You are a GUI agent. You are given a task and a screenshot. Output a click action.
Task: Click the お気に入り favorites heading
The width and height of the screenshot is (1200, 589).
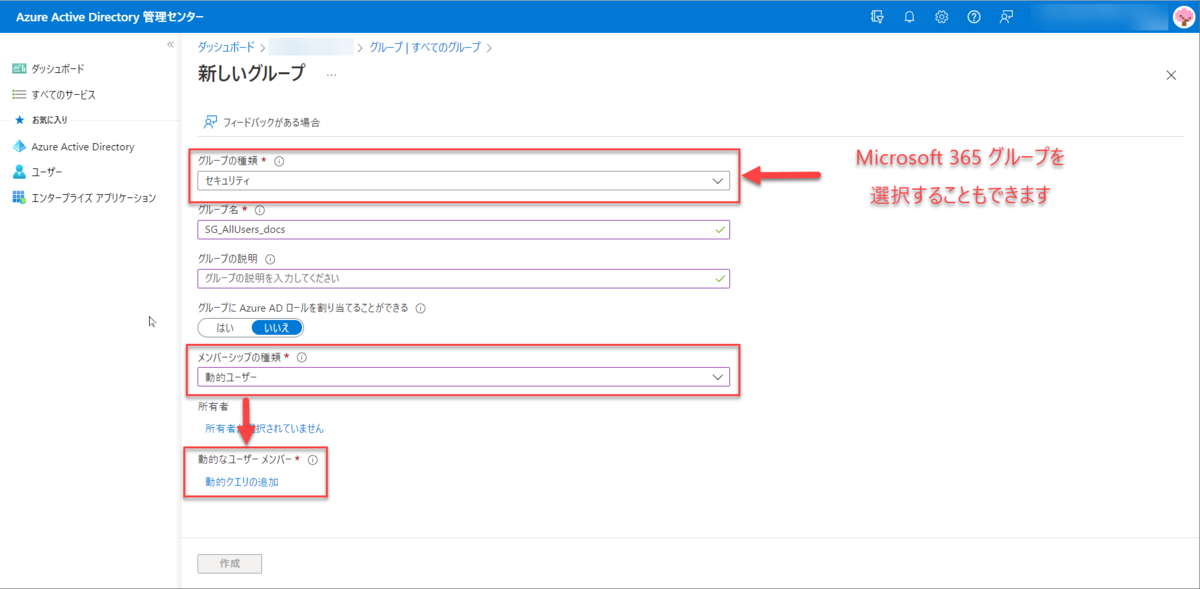(x=49, y=120)
